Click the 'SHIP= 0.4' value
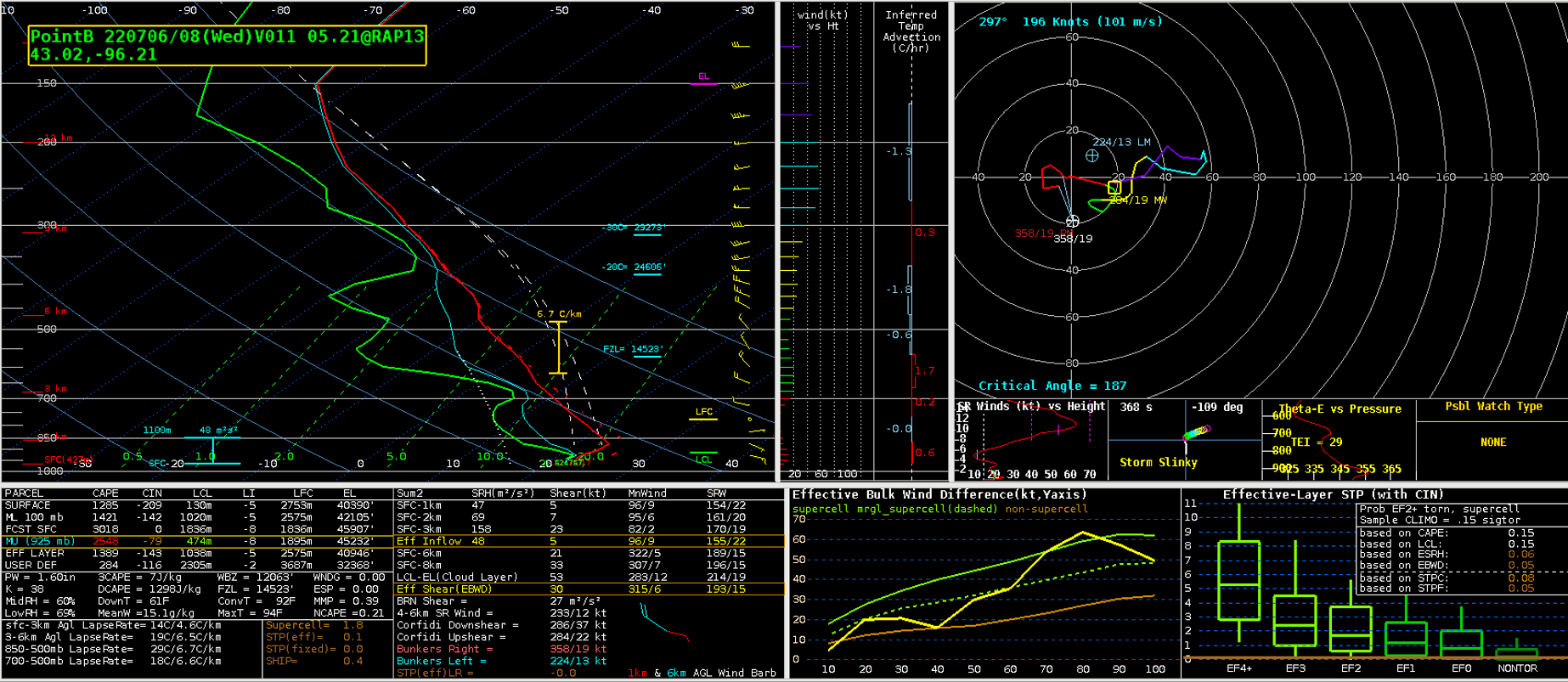Screen dimensions: 1568x682 point(314,661)
